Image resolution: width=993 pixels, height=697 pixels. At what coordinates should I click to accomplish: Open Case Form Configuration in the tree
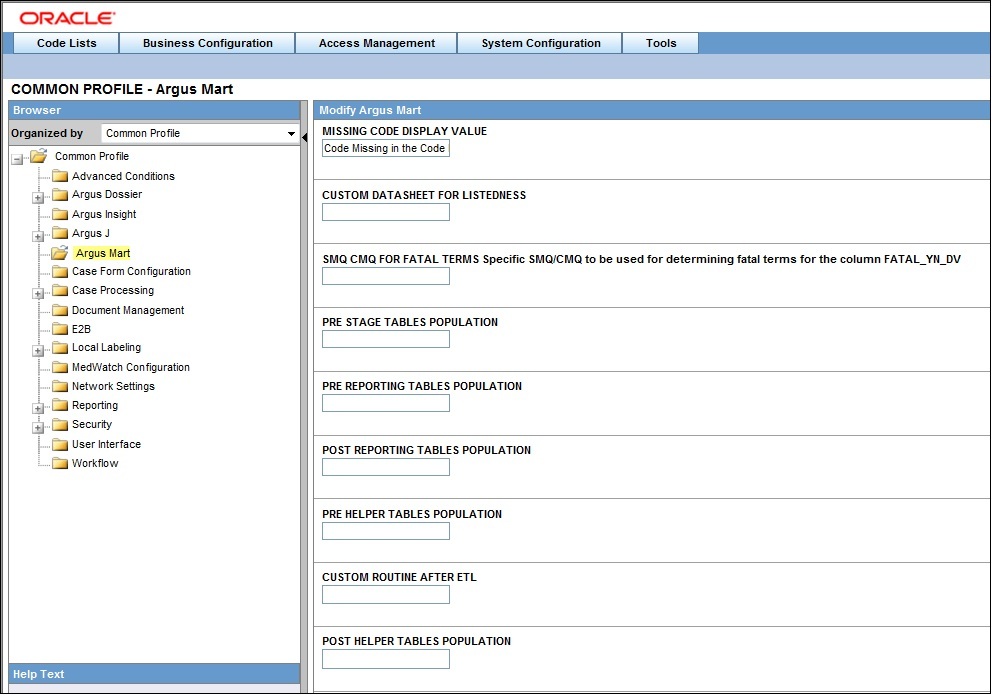(x=131, y=272)
